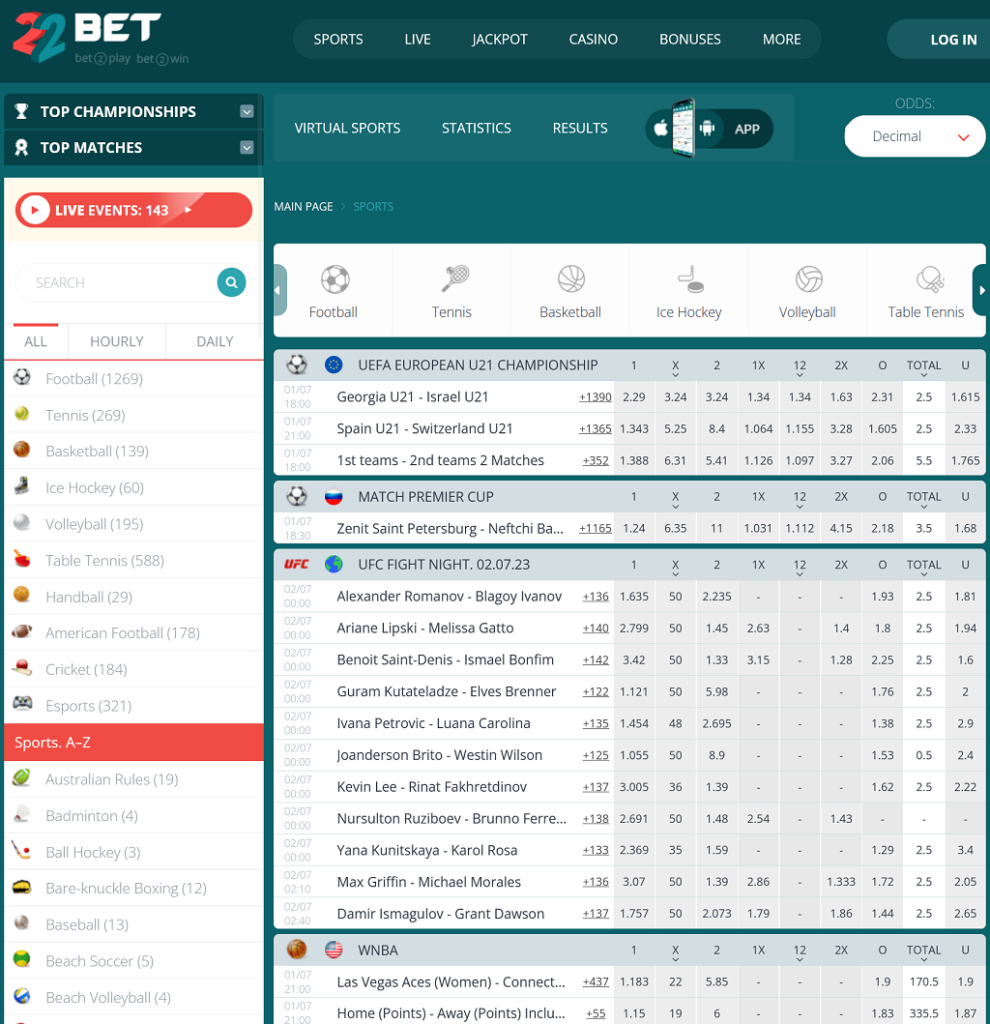Click the trophy icon for Top Championships
Image resolution: width=990 pixels, height=1024 pixels.
[x=22, y=111]
